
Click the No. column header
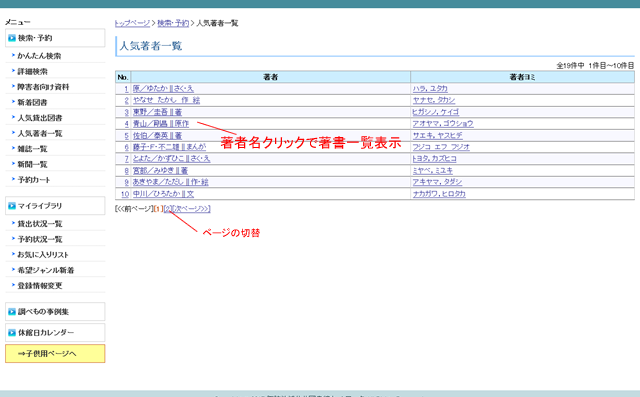(x=123, y=77)
